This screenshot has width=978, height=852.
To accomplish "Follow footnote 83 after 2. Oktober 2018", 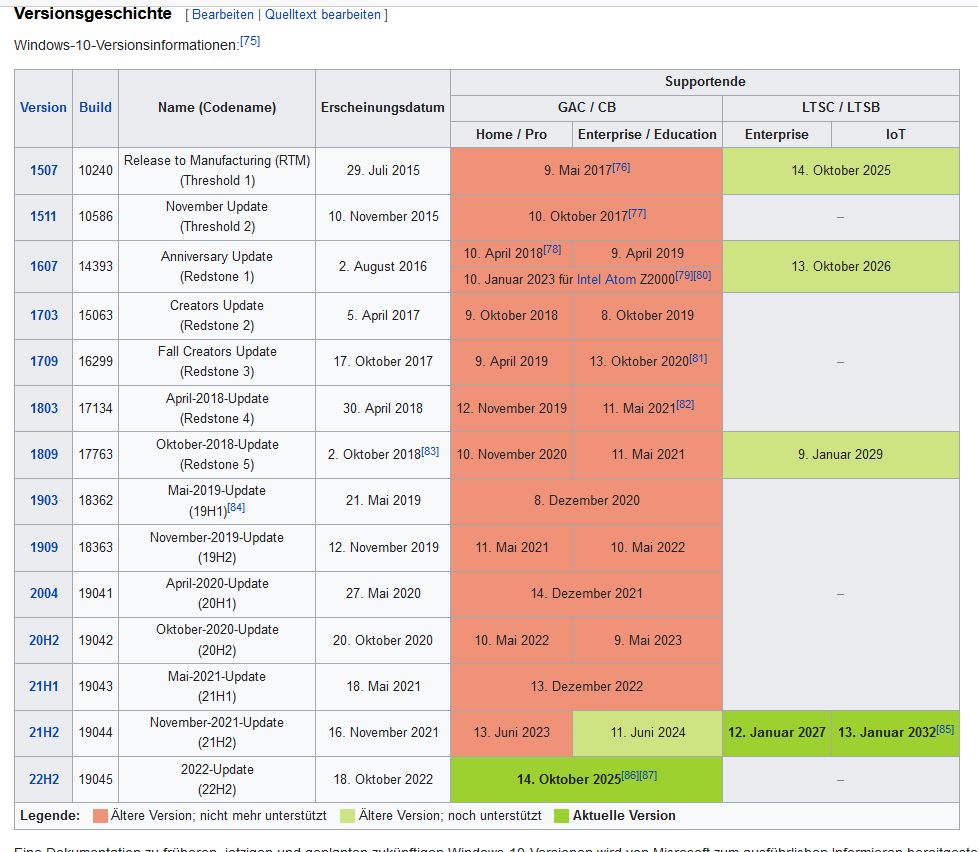I will pos(430,451).
